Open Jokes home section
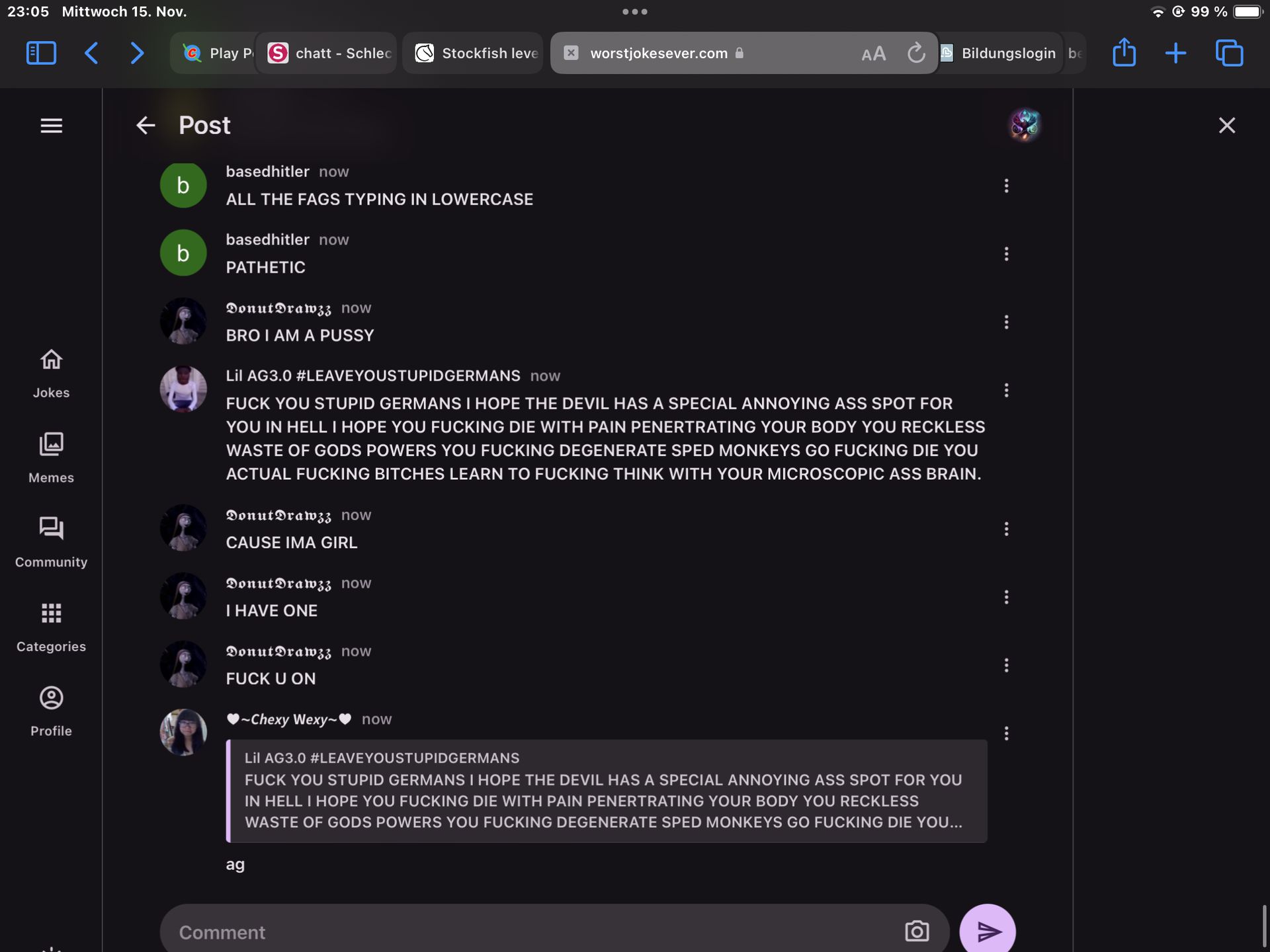The image size is (1270, 952). (51, 374)
